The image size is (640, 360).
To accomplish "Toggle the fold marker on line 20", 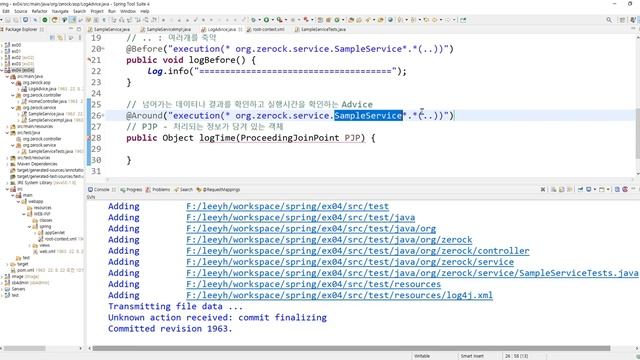I will [103, 49].
